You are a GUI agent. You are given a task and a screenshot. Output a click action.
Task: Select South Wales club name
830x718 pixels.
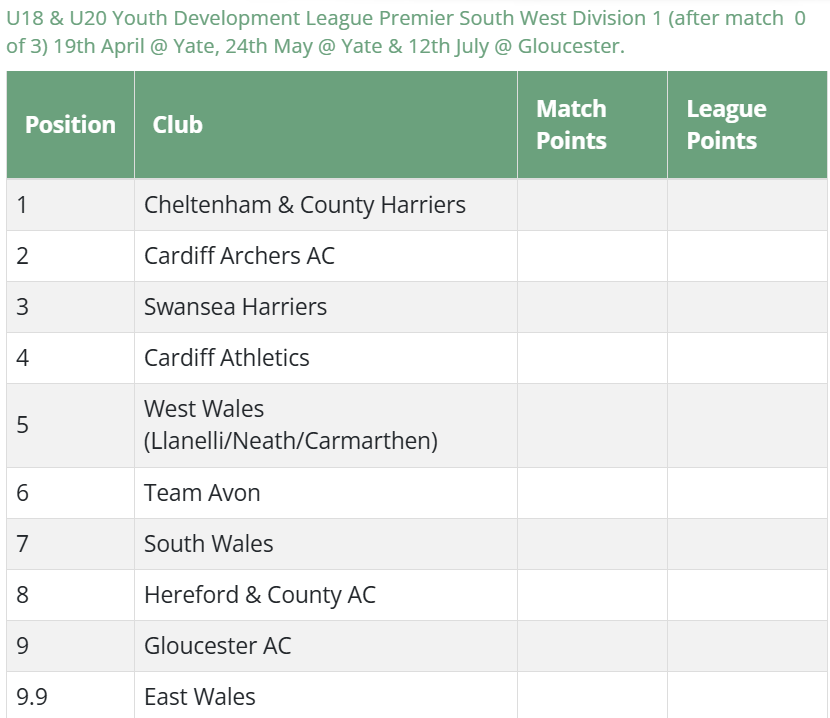208,544
